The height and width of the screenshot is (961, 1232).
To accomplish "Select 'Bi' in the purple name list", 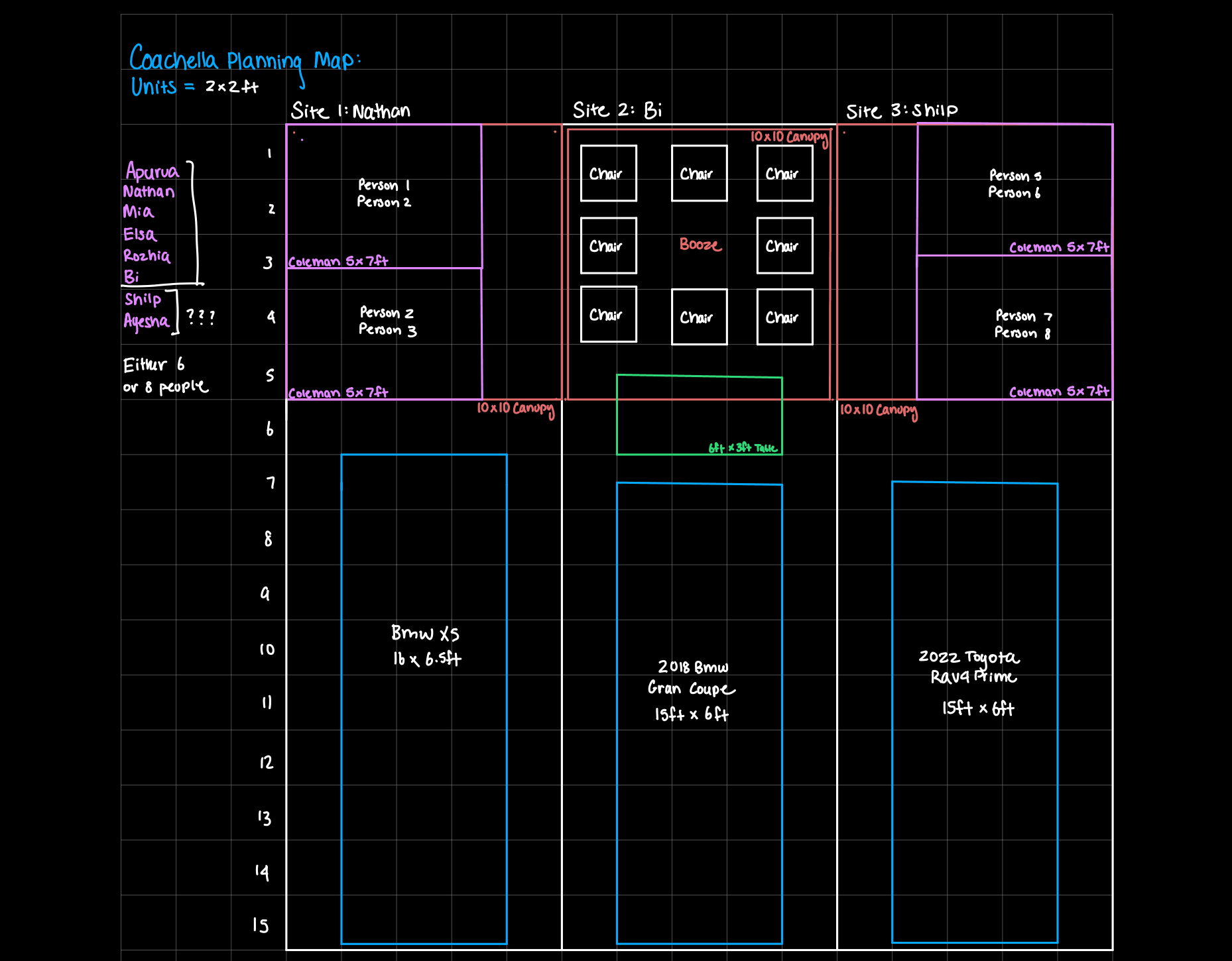I will click(x=131, y=276).
